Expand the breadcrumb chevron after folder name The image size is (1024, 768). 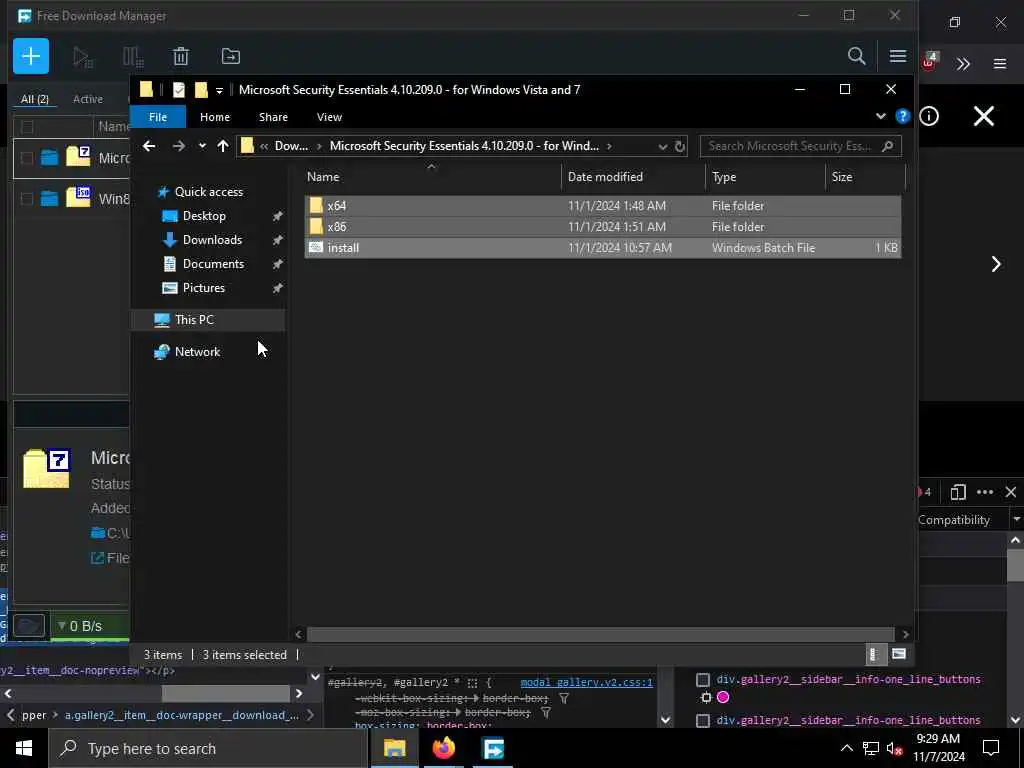tap(609, 146)
